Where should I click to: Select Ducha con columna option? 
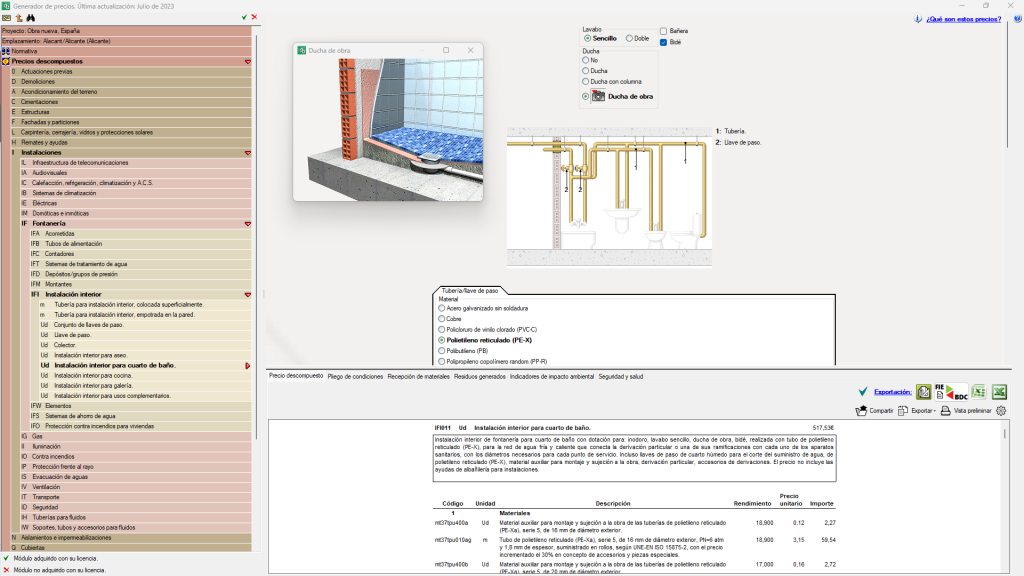pos(586,82)
